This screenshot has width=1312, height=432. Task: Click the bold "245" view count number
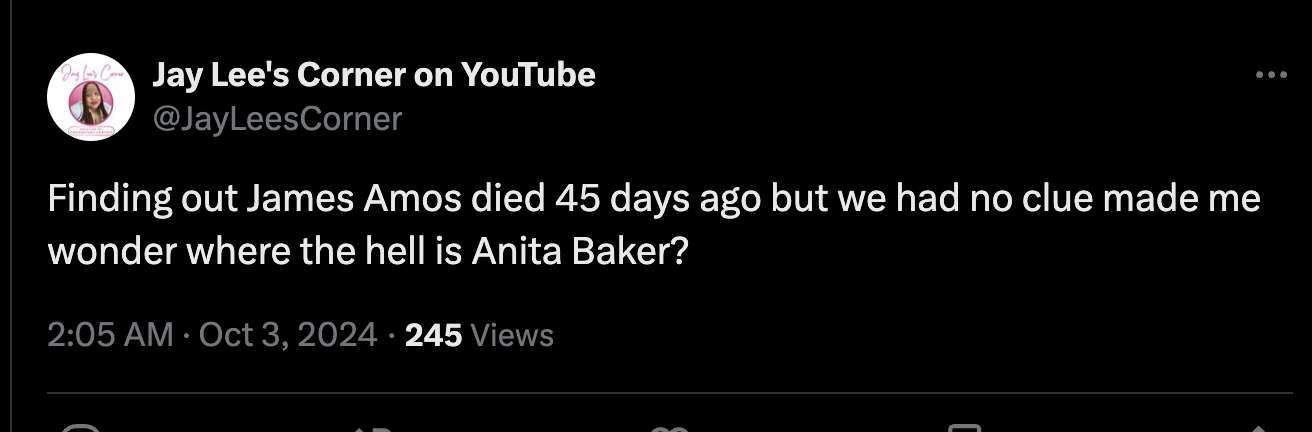[433, 334]
